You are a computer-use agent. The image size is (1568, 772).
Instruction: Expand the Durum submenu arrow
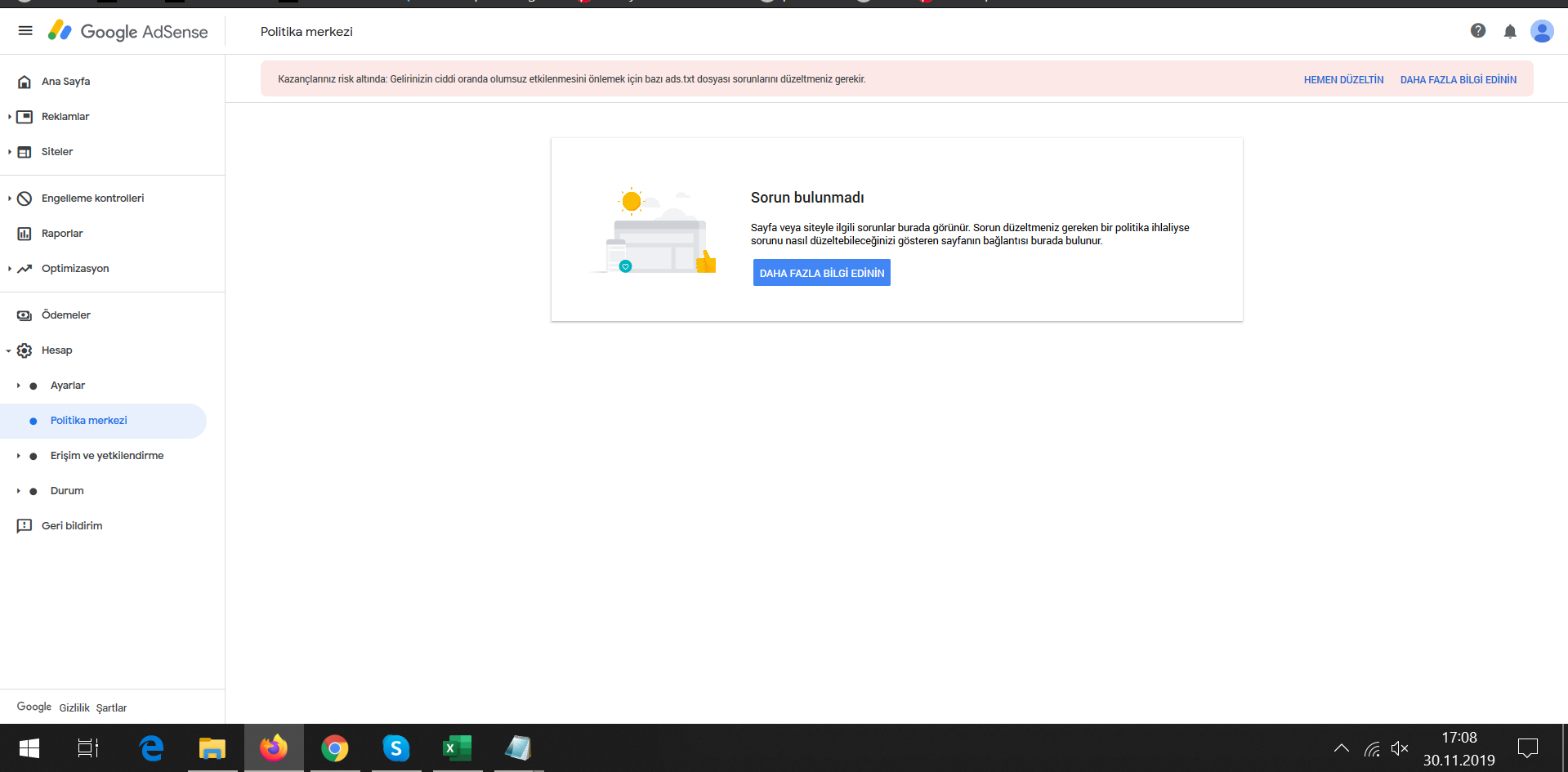18,491
